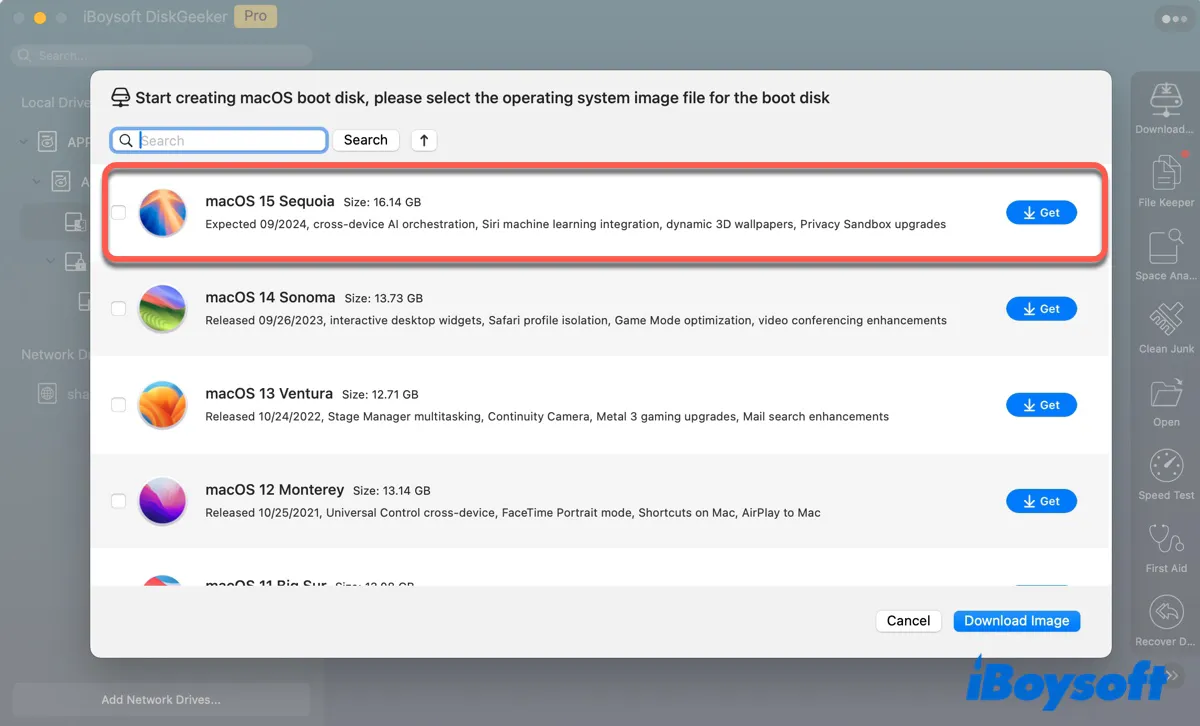Check the macOS 13 Ventura checkbox
Screen dimensions: 1200x726
118,404
